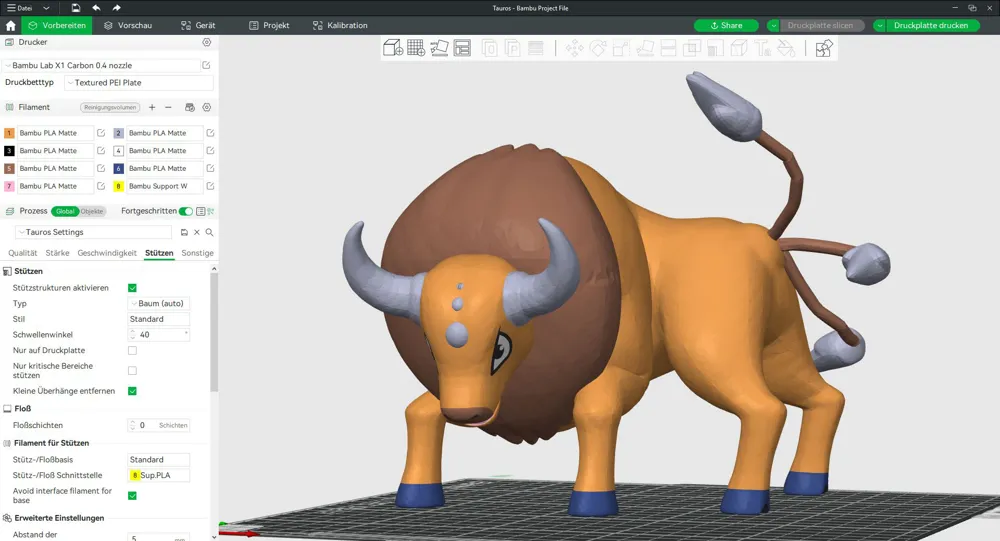Discard Tauros Settings changes with X icon
This screenshot has width=1000, height=541.
[196, 232]
